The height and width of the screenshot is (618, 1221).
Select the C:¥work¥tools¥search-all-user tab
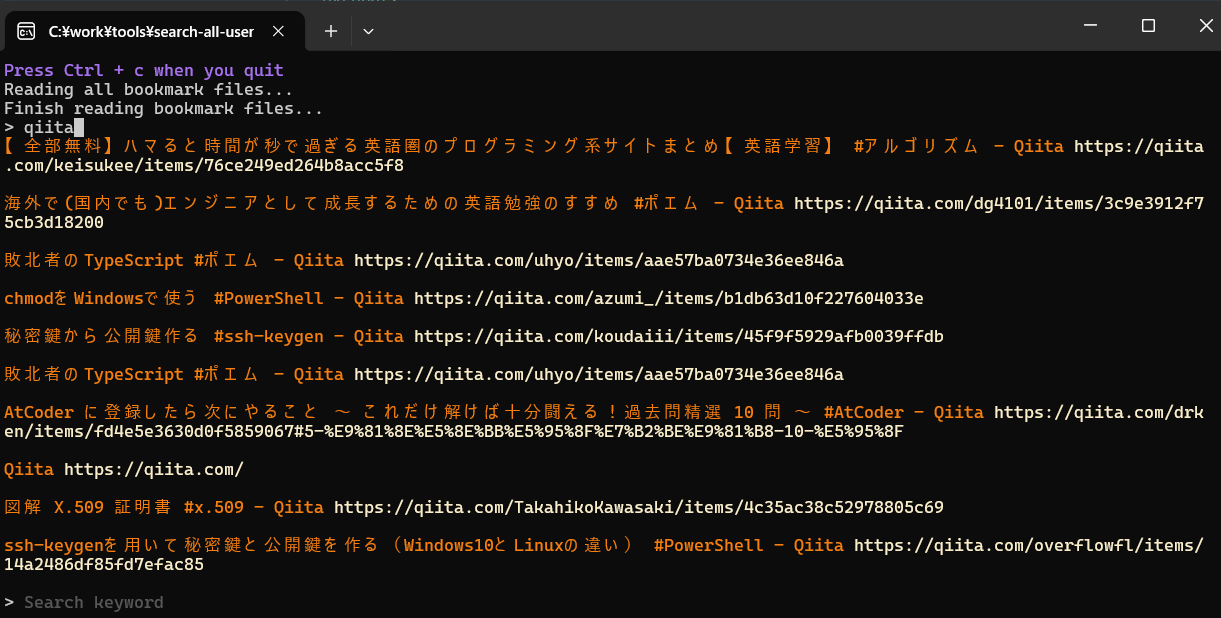(150, 31)
